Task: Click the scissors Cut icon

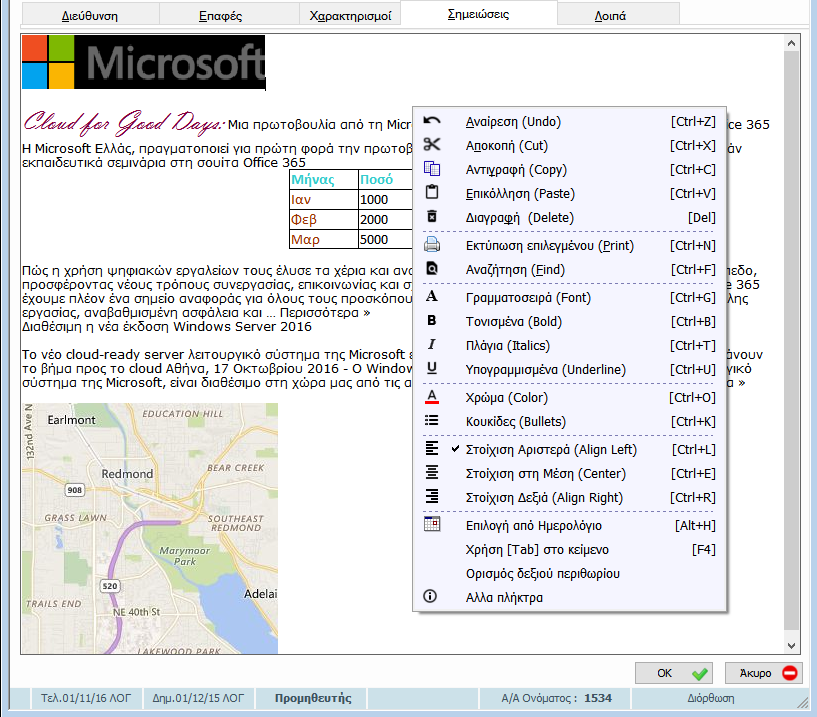Action: point(432,144)
